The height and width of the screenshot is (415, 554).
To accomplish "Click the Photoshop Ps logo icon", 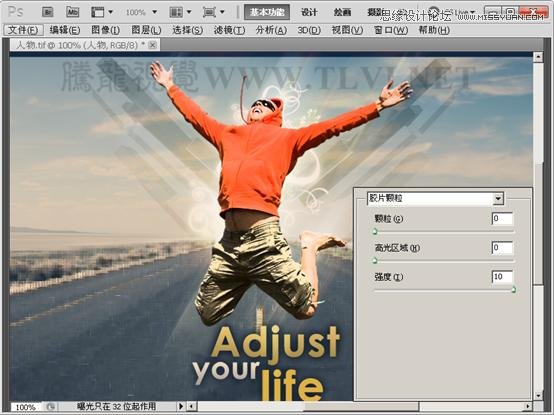I will coord(15,12).
